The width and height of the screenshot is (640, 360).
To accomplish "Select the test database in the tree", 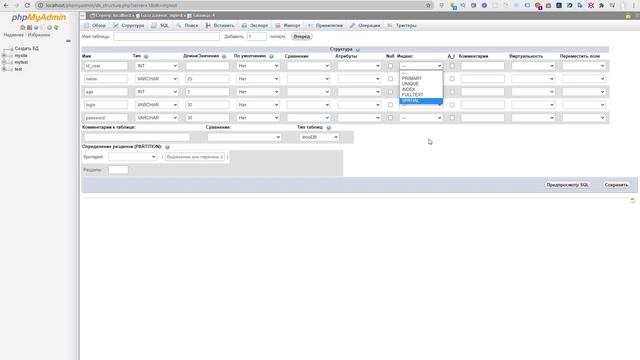I will coord(18,69).
